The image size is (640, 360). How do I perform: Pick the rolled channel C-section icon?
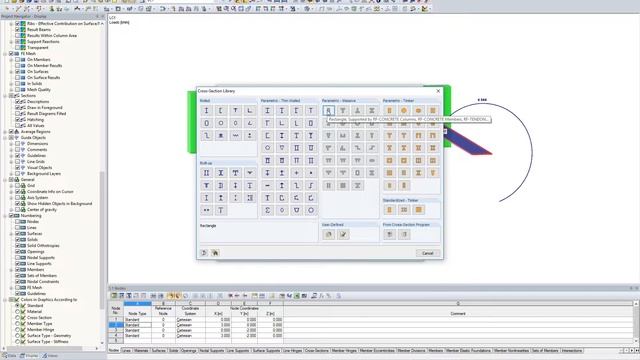click(x=221, y=110)
